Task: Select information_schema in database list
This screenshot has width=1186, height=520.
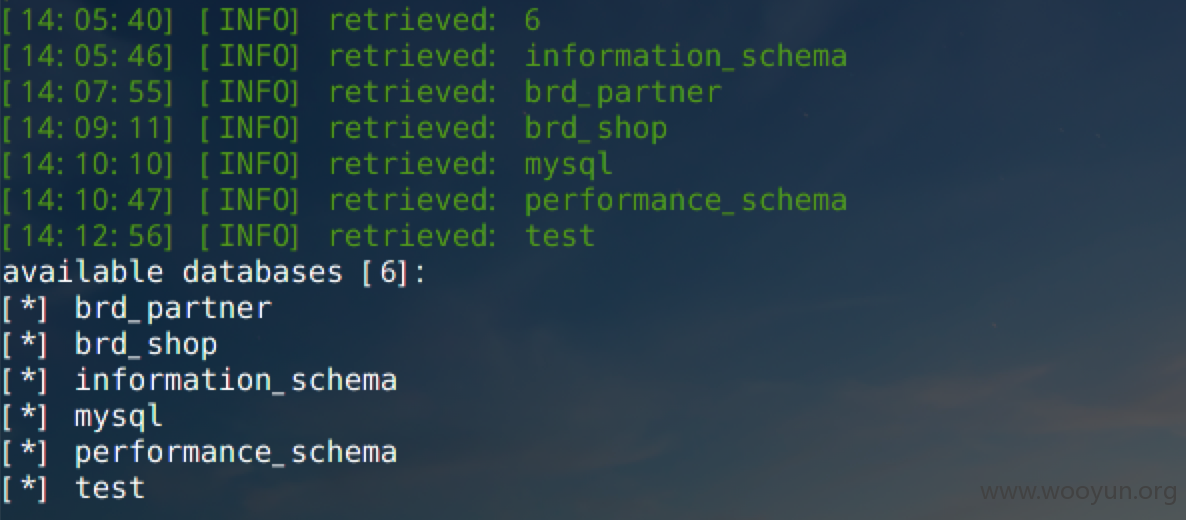Action: tap(236, 380)
